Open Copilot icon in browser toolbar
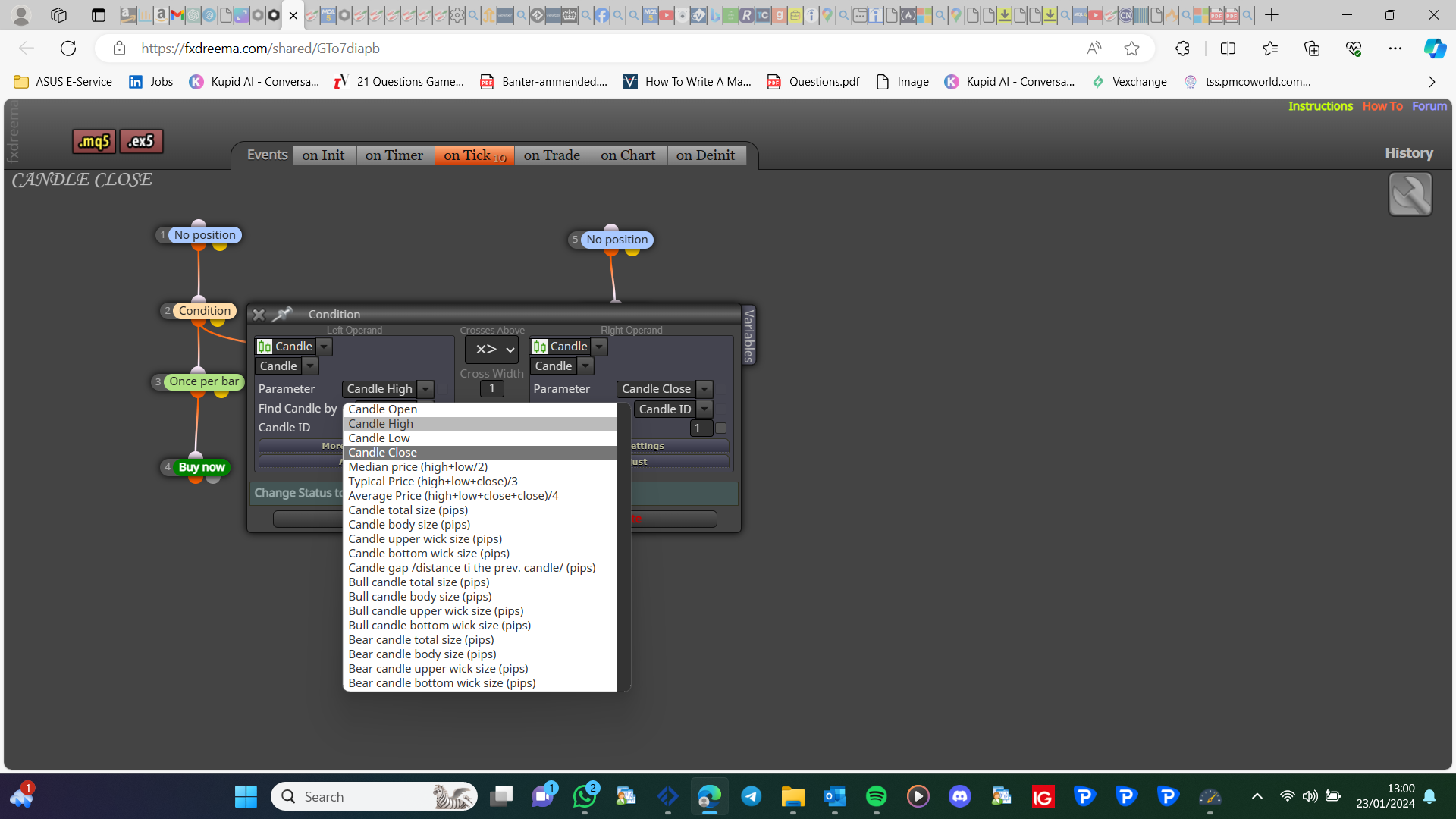The height and width of the screenshot is (819, 1456). pos(1434,49)
